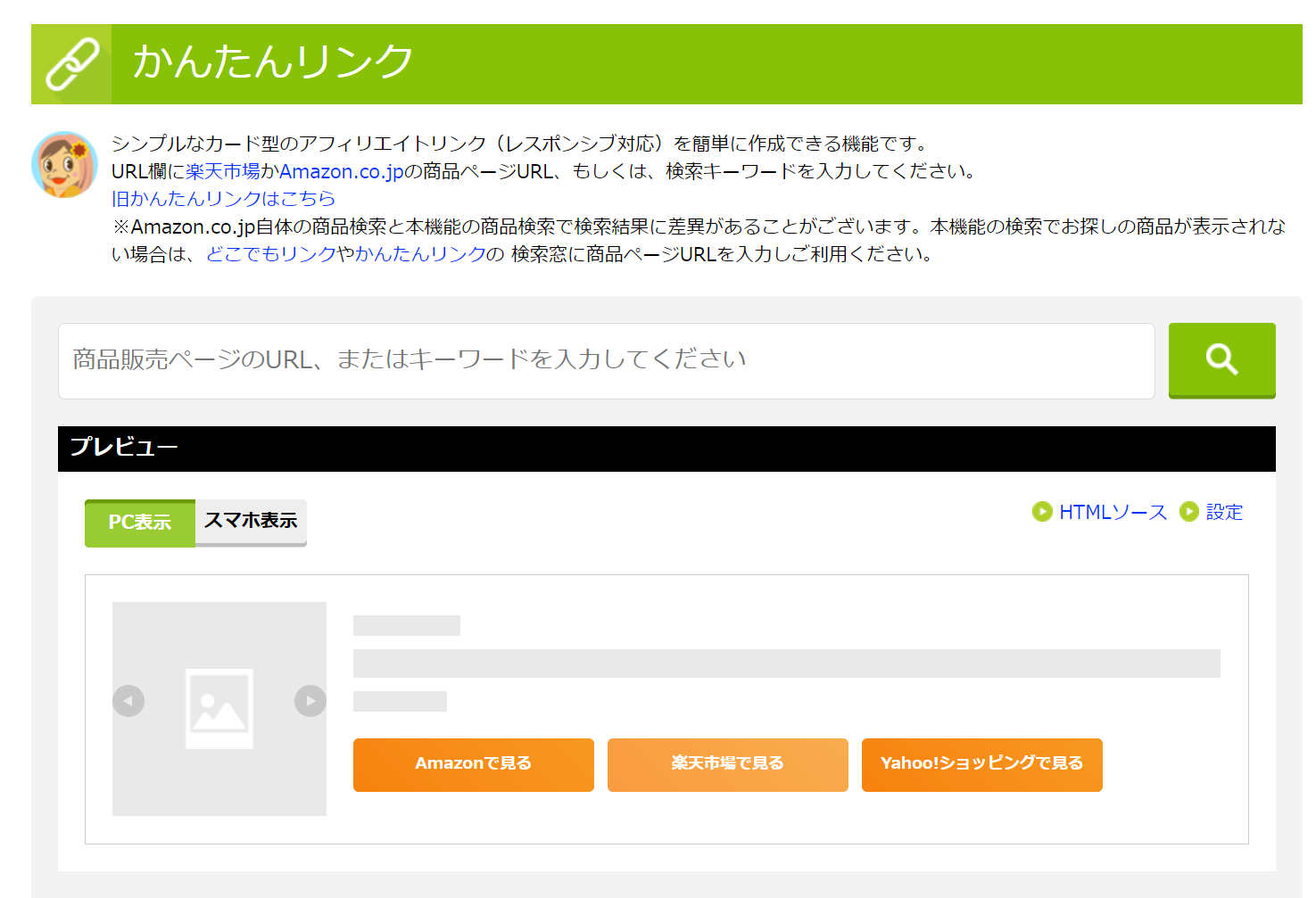
Task: Click the かんたんリンク header title
Action: point(273,62)
